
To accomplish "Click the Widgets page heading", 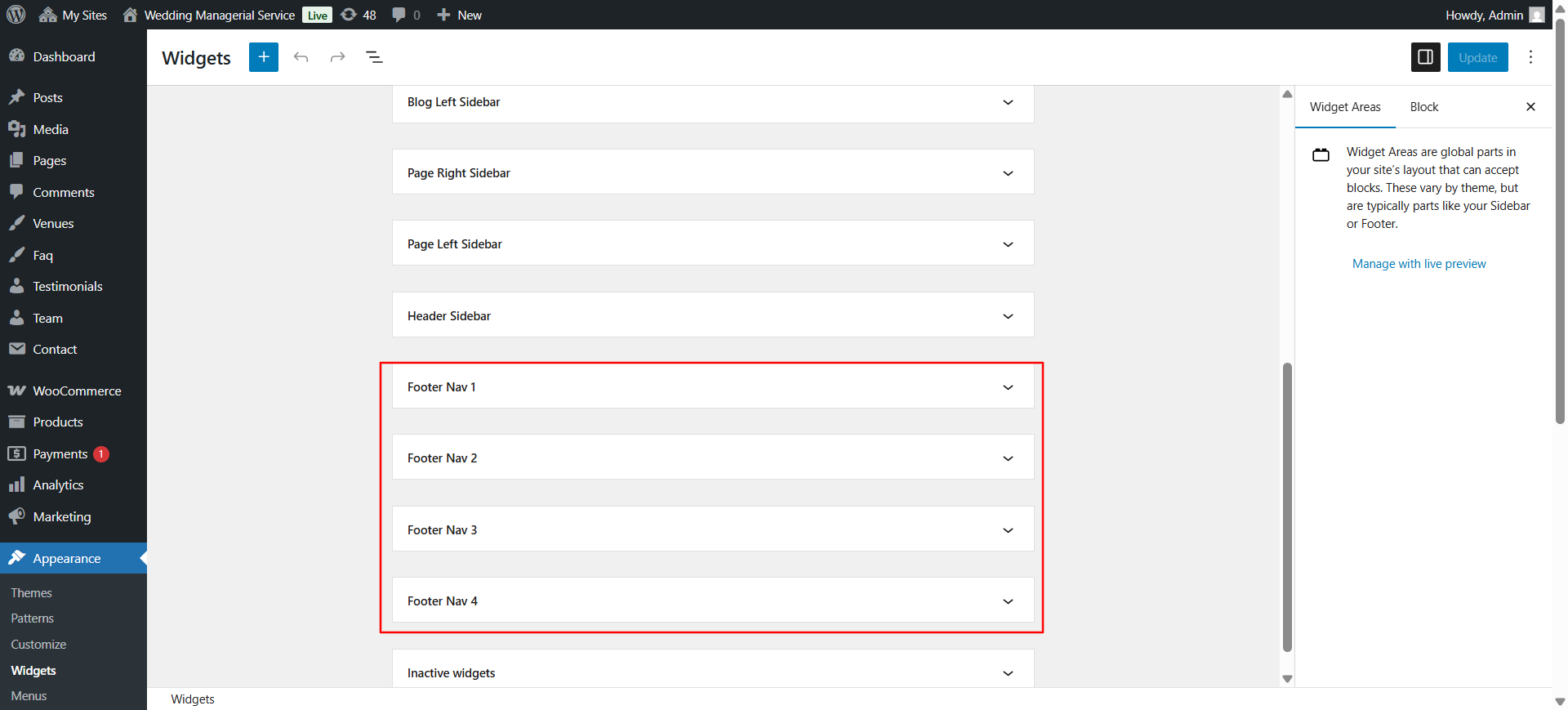I will click(196, 58).
